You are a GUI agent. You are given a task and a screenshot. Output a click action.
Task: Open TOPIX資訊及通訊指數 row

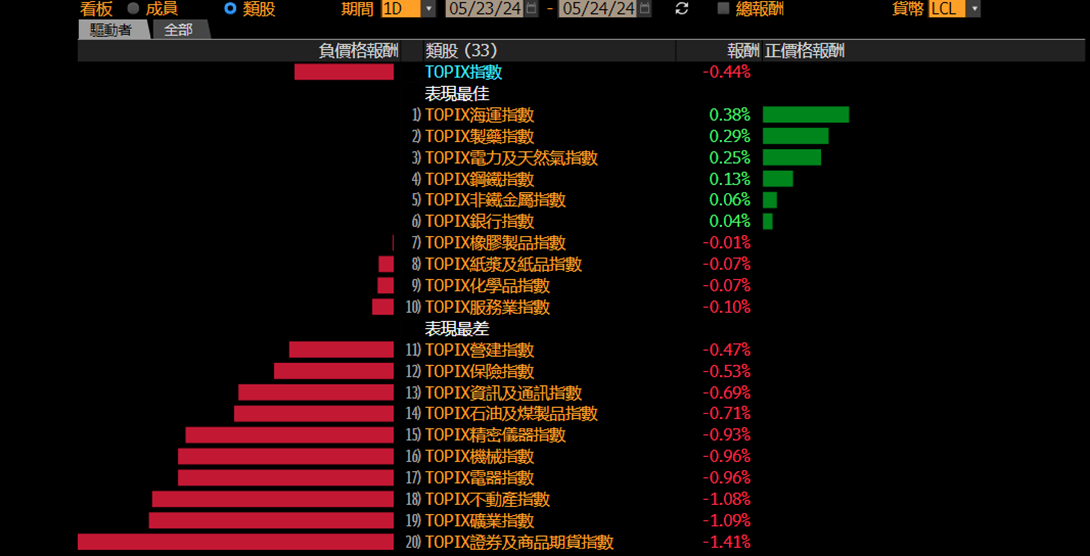(503, 393)
